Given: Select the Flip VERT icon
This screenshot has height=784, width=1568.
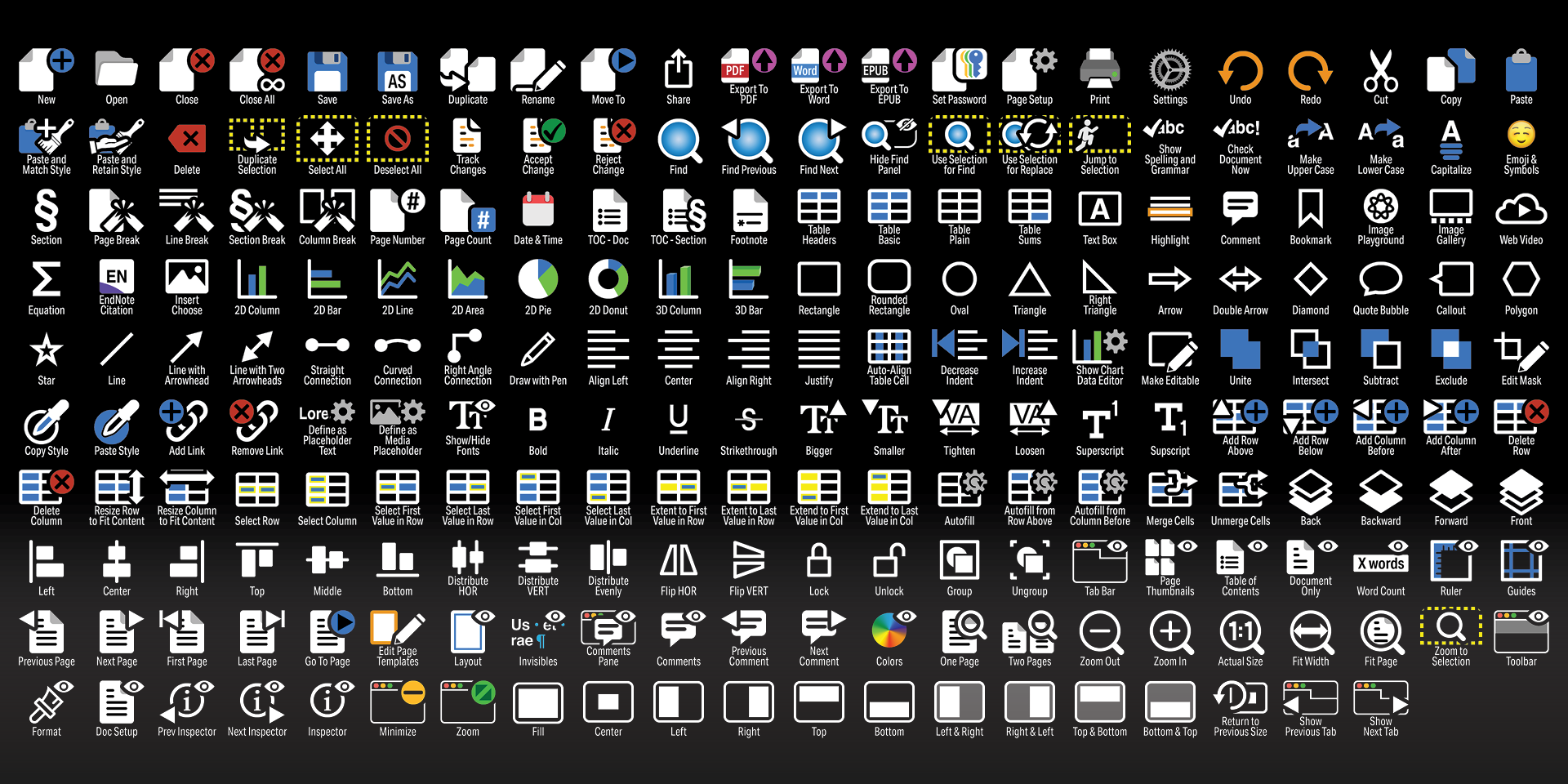Looking at the screenshot, I should point(749,562).
